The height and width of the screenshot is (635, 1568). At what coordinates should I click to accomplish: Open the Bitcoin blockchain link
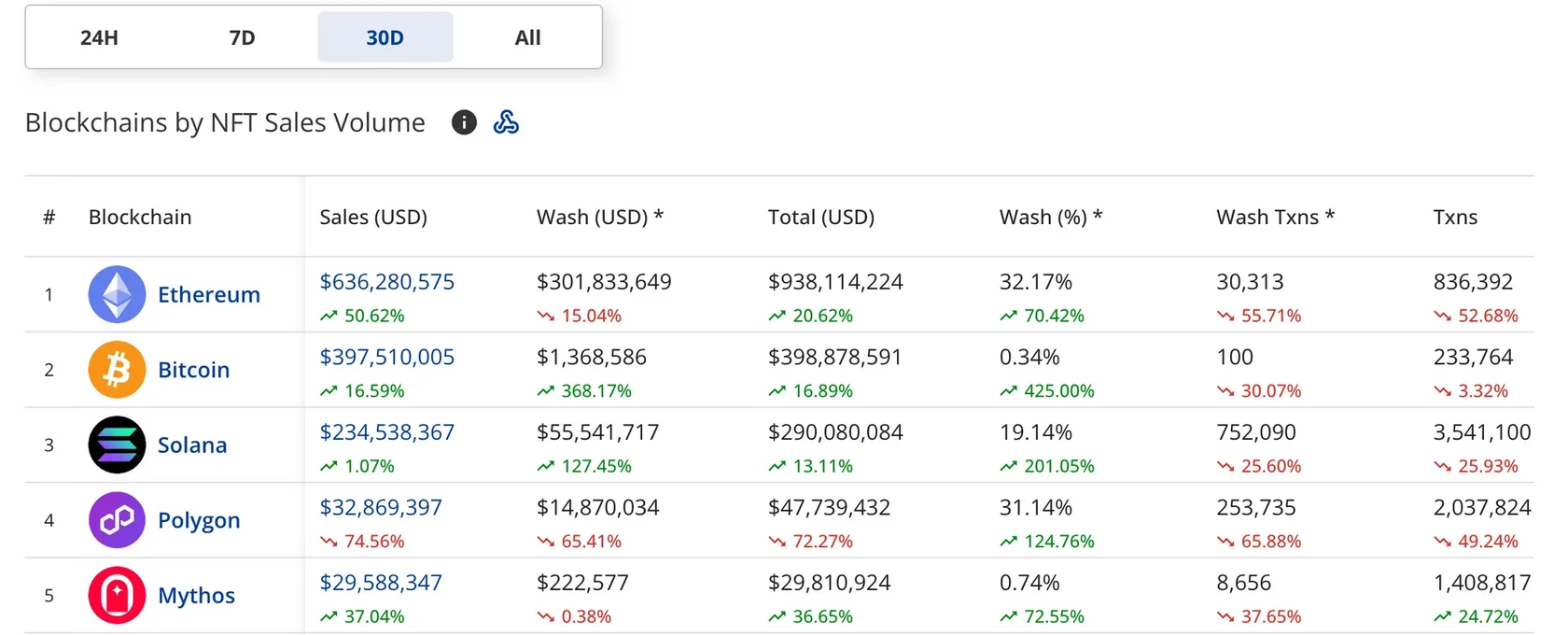193,370
